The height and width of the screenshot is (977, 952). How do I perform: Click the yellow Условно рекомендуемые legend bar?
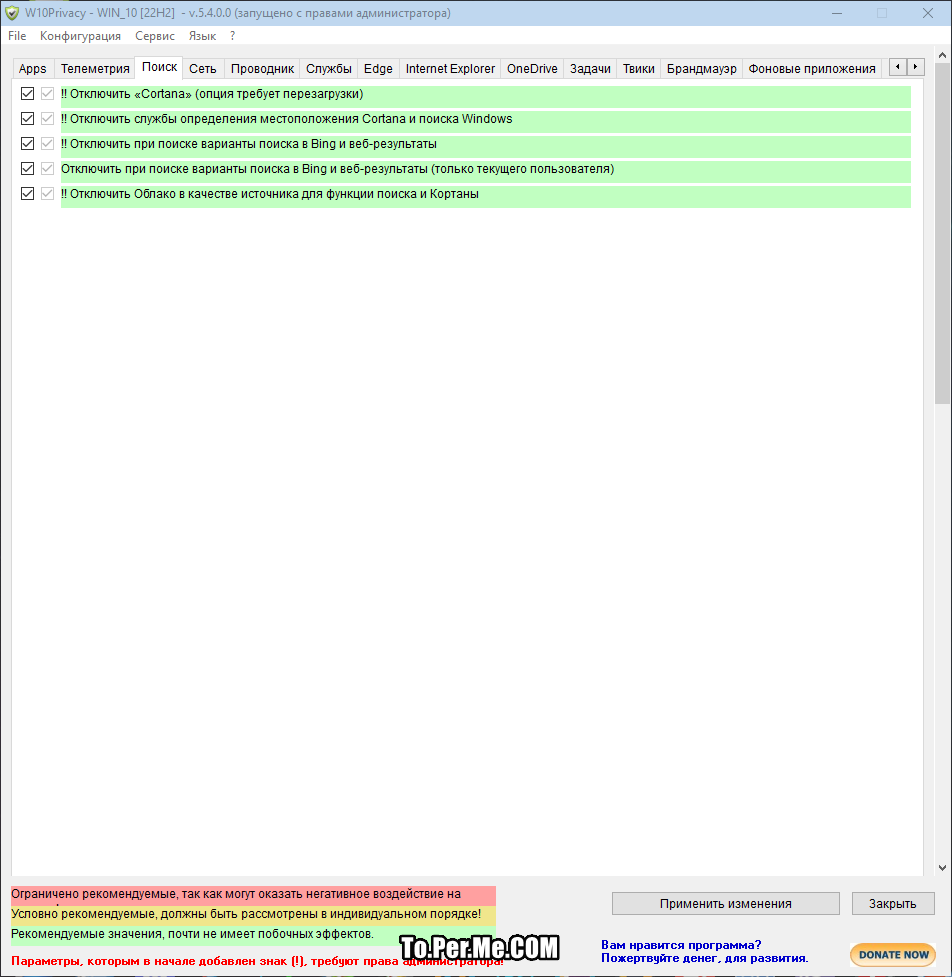254,915
